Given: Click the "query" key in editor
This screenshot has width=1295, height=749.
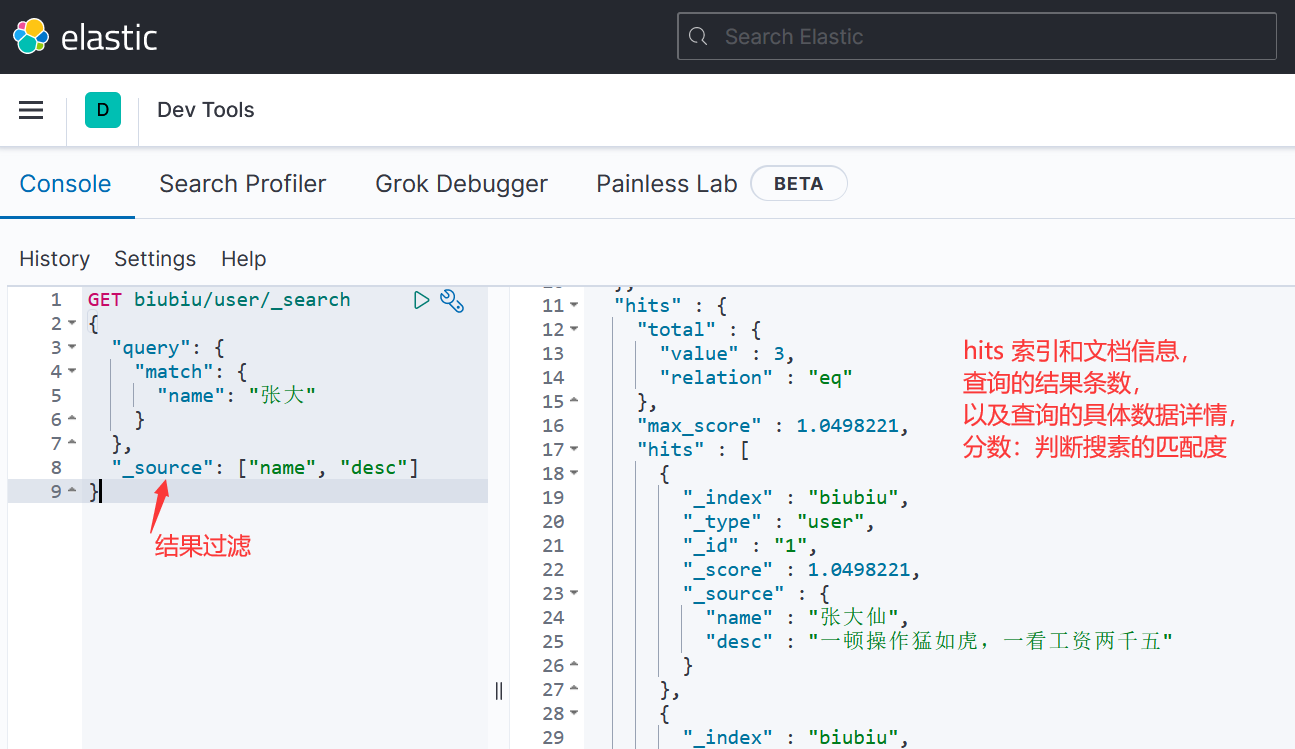Looking at the screenshot, I should (x=150, y=348).
